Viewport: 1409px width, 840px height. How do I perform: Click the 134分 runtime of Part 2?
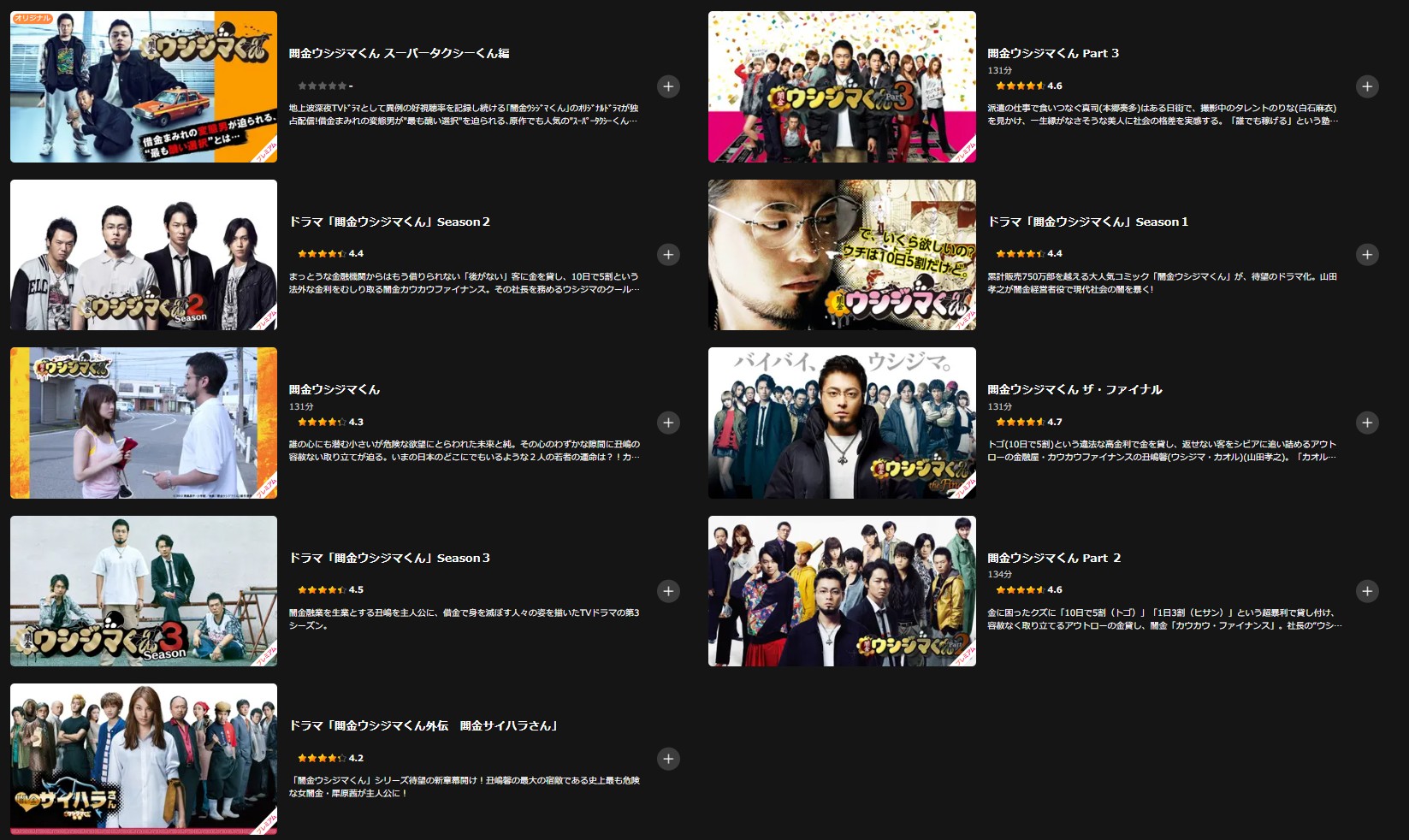click(1000, 574)
